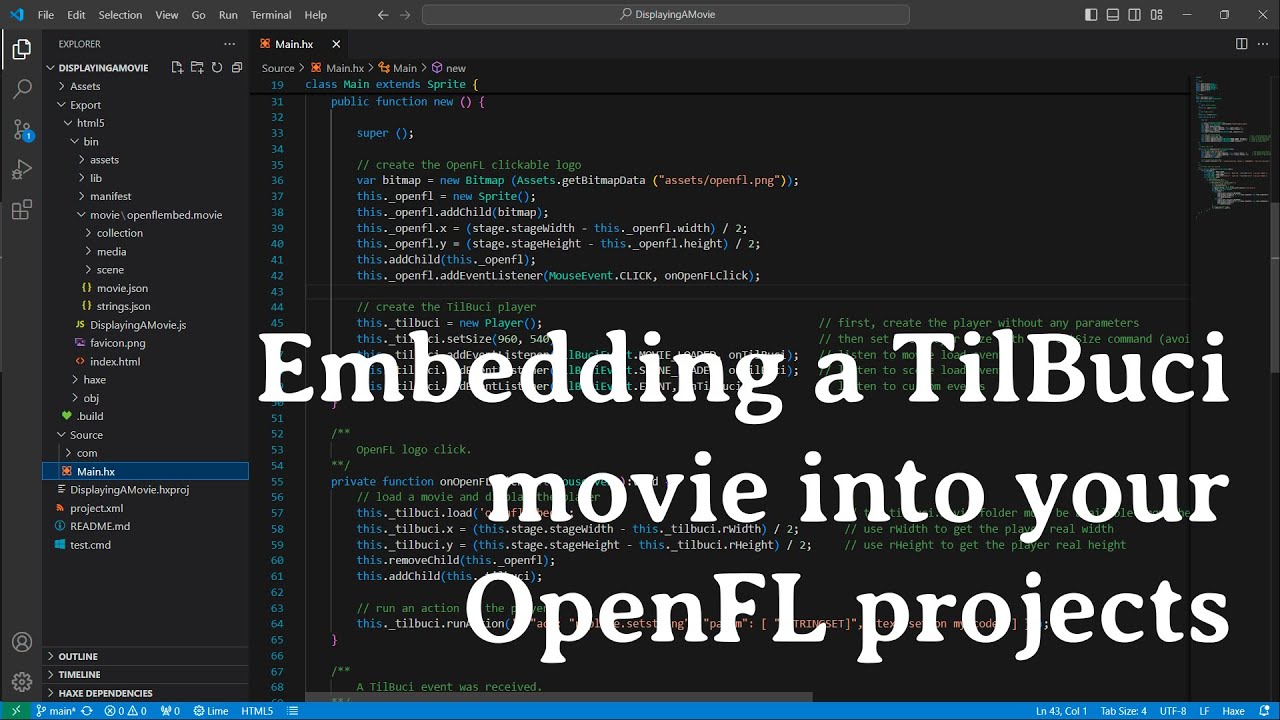This screenshot has height=720, width=1280.
Task: Open the Extensions view icon
Action: coord(22,210)
